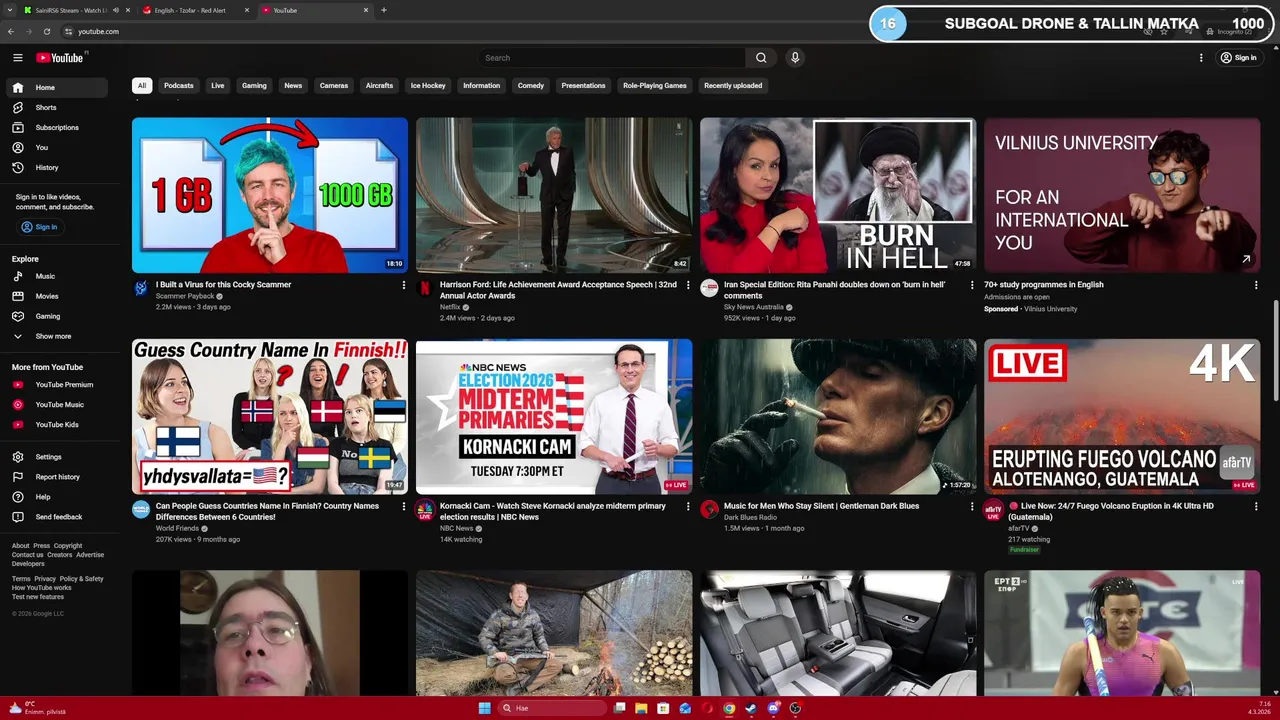Click Sign in button in header
The height and width of the screenshot is (720, 1280).
coord(1238,58)
